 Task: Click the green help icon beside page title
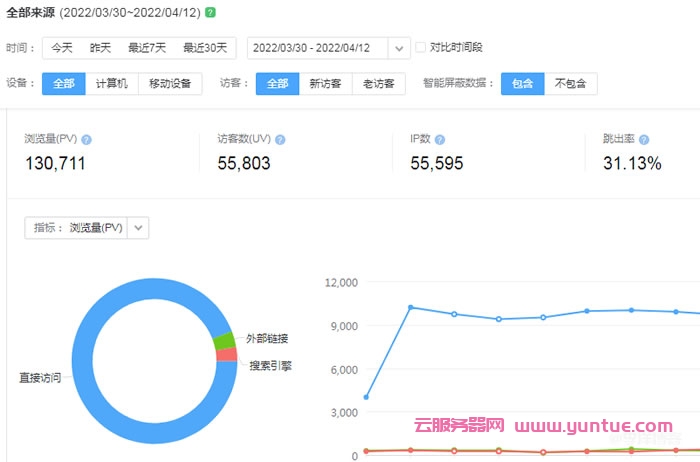pyautogui.click(x=209, y=12)
